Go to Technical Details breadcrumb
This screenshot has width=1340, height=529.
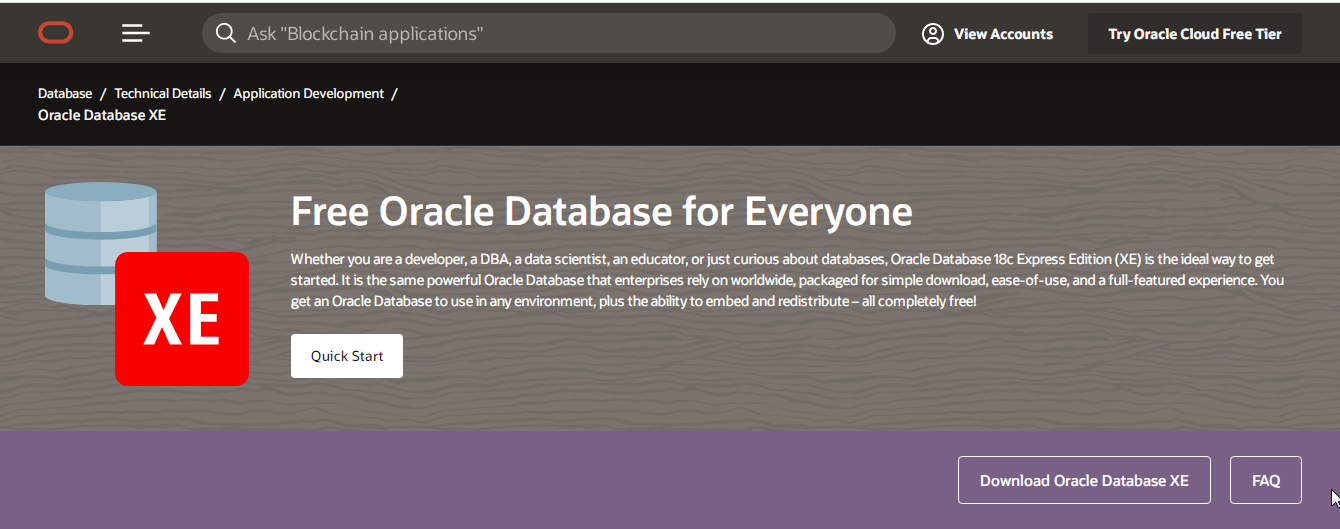[163, 93]
